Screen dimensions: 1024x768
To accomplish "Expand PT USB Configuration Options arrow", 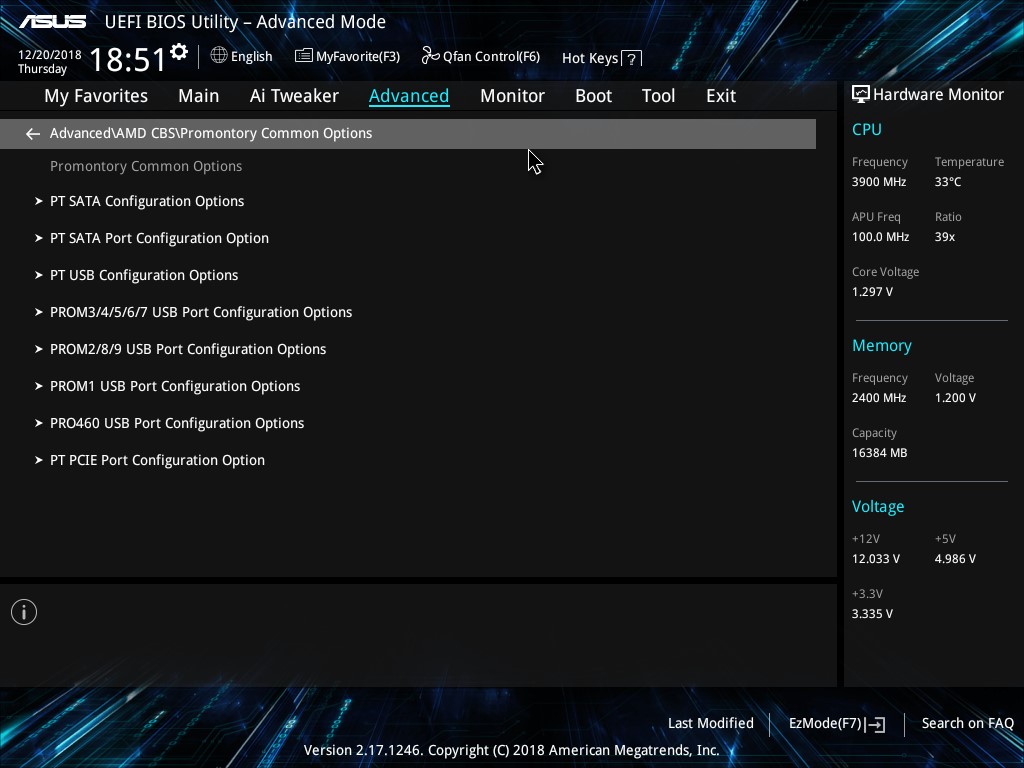I will click(x=39, y=275).
